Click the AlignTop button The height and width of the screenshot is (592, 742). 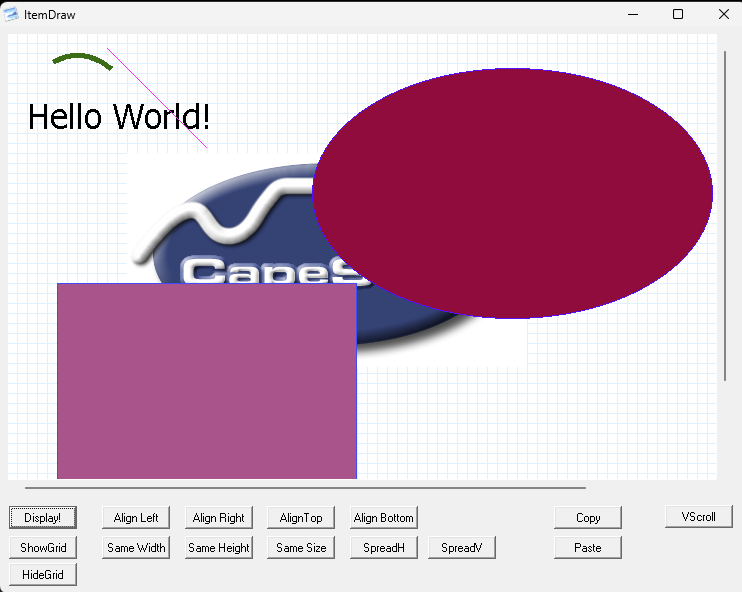coord(301,518)
